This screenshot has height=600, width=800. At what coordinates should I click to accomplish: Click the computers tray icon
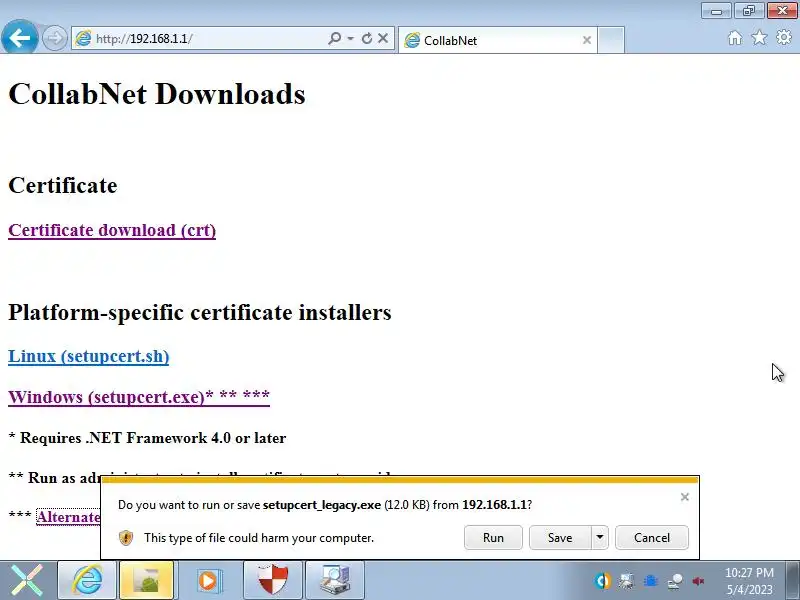(627, 581)
